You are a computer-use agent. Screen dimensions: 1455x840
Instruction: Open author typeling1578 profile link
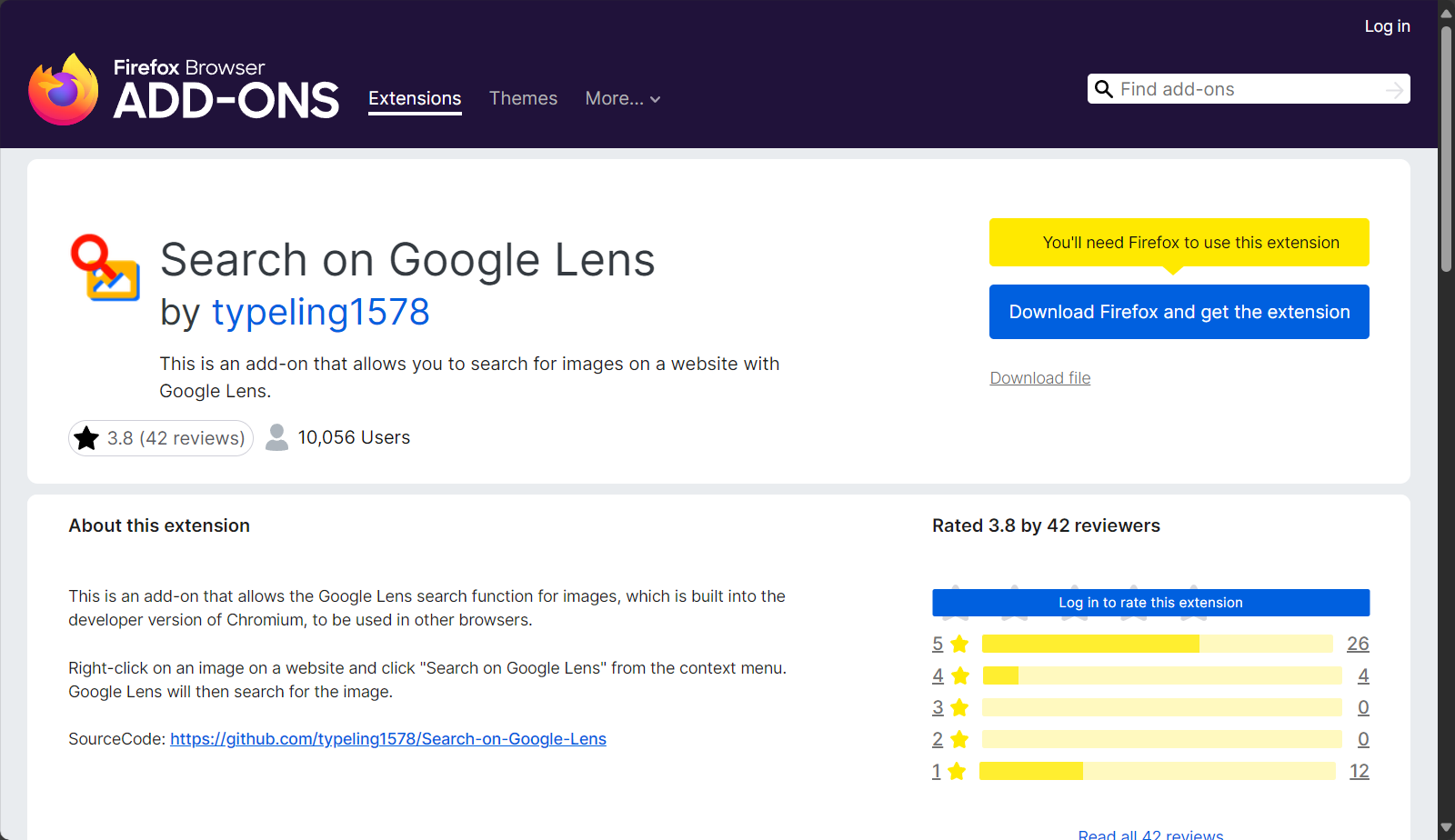click(321, 312)
